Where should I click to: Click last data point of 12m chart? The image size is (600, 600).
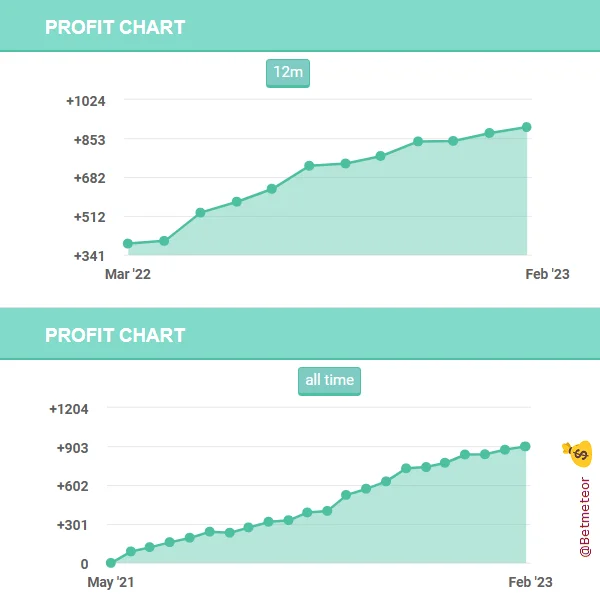526,127
